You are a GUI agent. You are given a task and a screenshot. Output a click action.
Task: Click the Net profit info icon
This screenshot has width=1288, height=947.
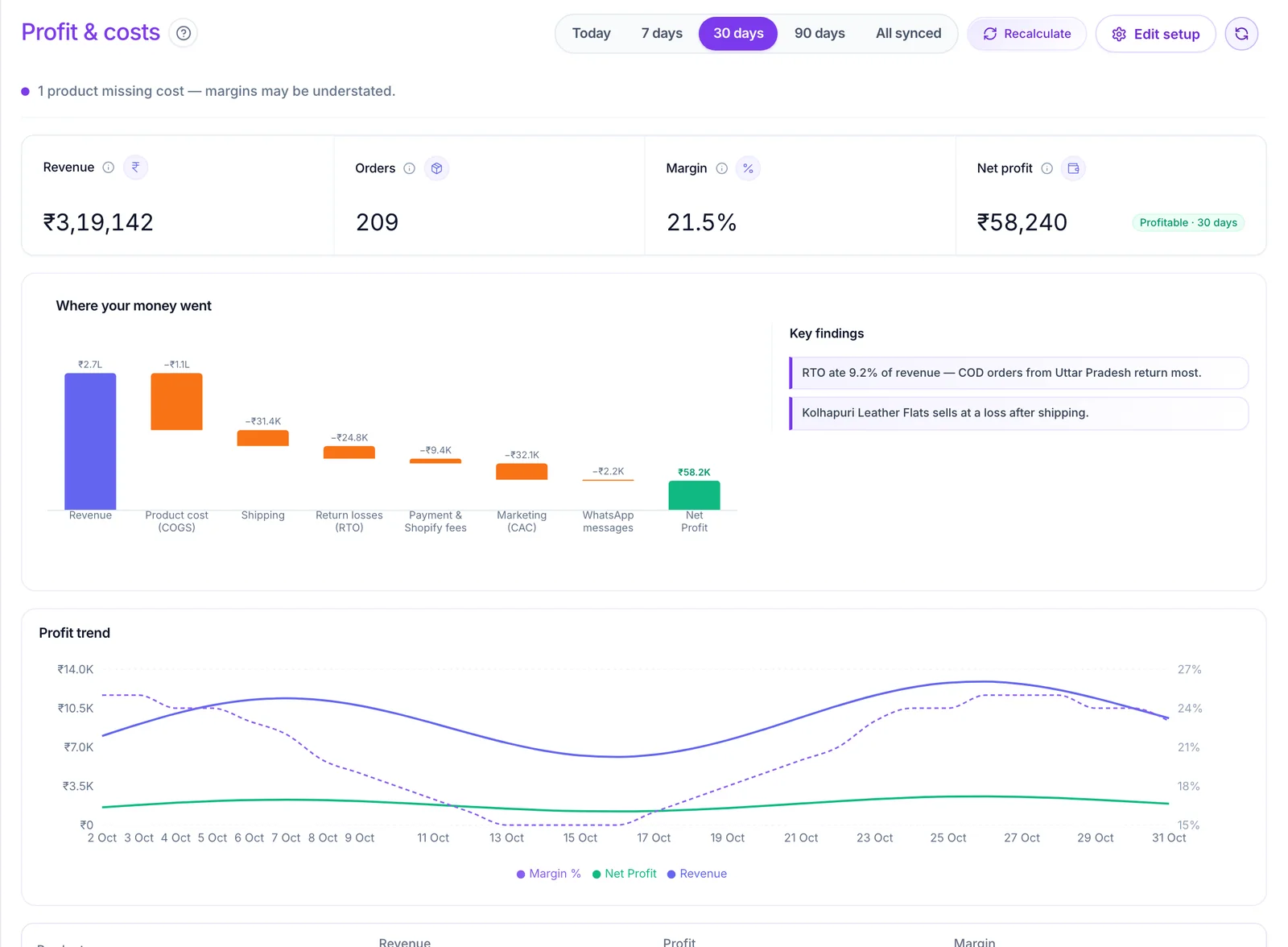point(1046,168)
